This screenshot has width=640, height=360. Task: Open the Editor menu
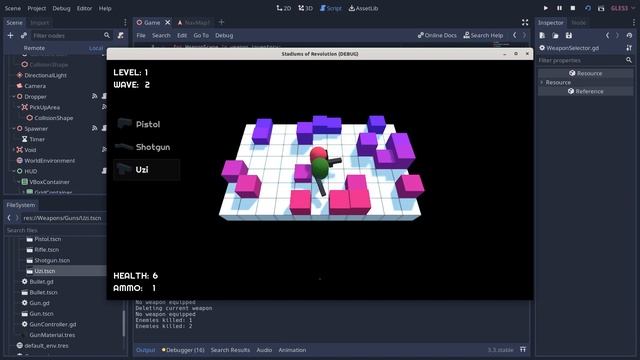coord(84,8)
